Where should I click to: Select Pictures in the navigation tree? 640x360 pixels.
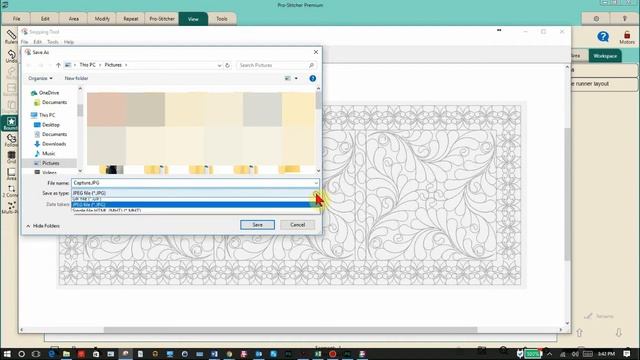(x=50, y=163)
